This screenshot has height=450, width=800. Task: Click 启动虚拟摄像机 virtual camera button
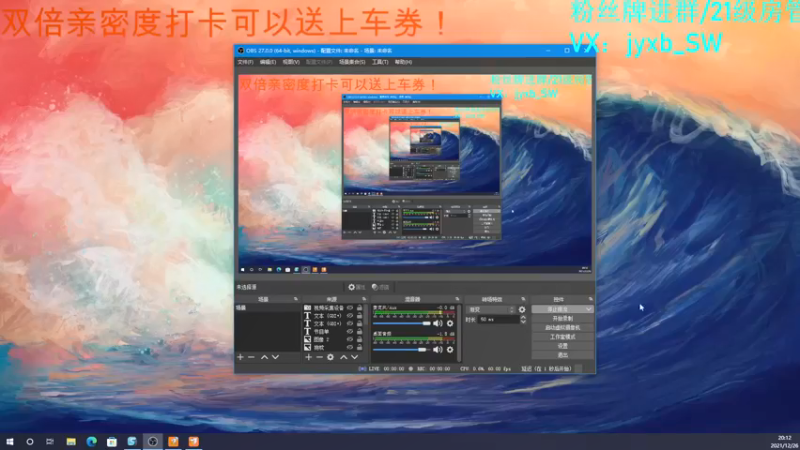click(562, 328)
